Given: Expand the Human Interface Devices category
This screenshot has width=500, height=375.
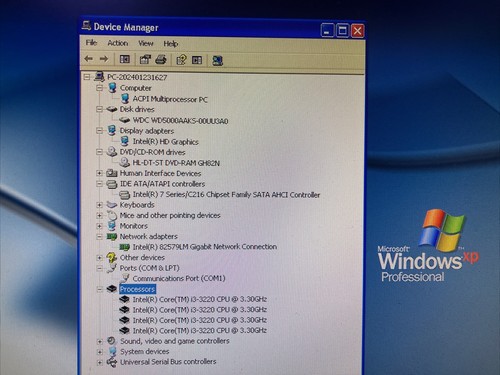Looking at the screenshot, I should (x=99, y=173).
